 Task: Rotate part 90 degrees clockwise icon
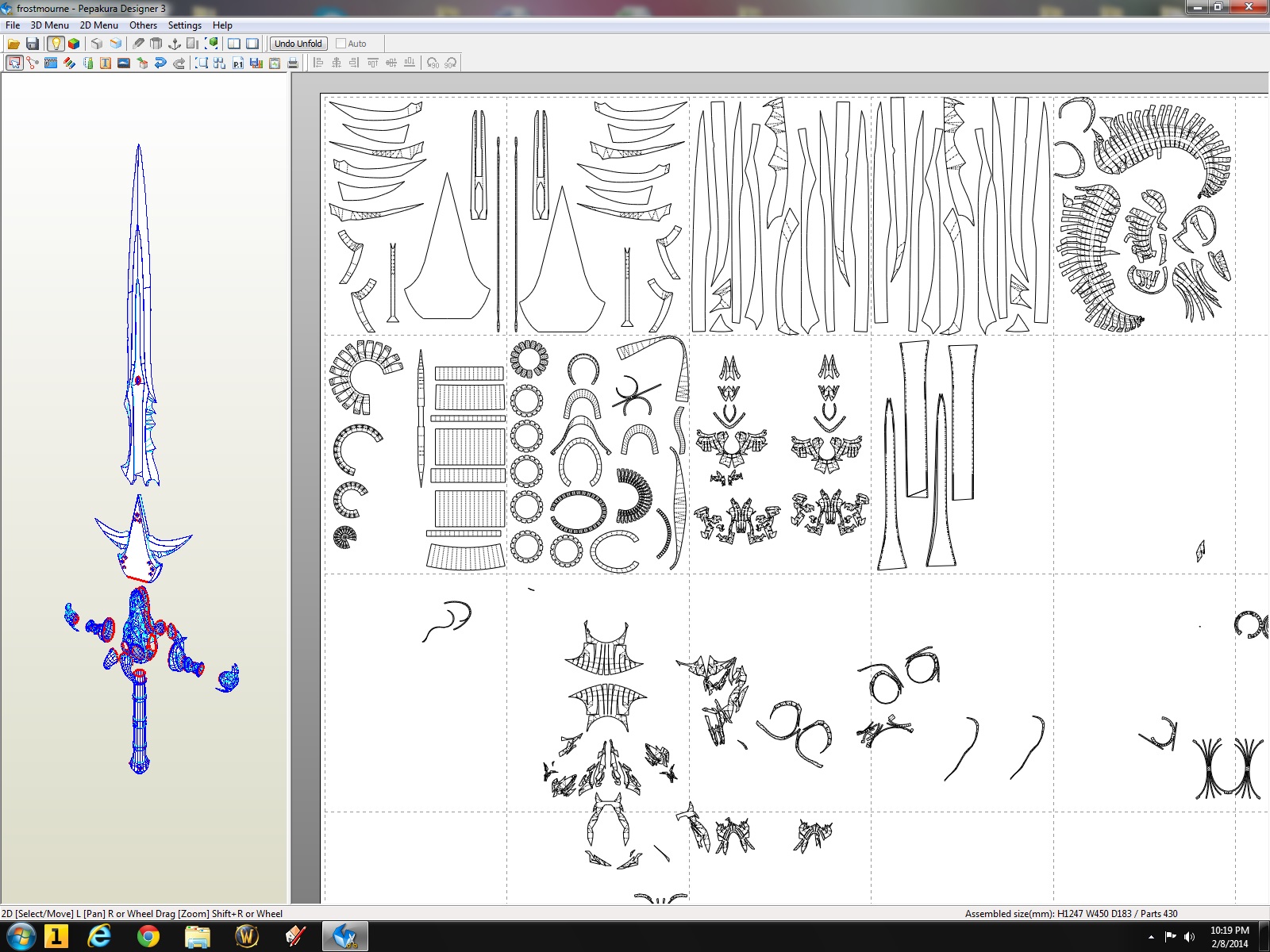coord(451,63)
